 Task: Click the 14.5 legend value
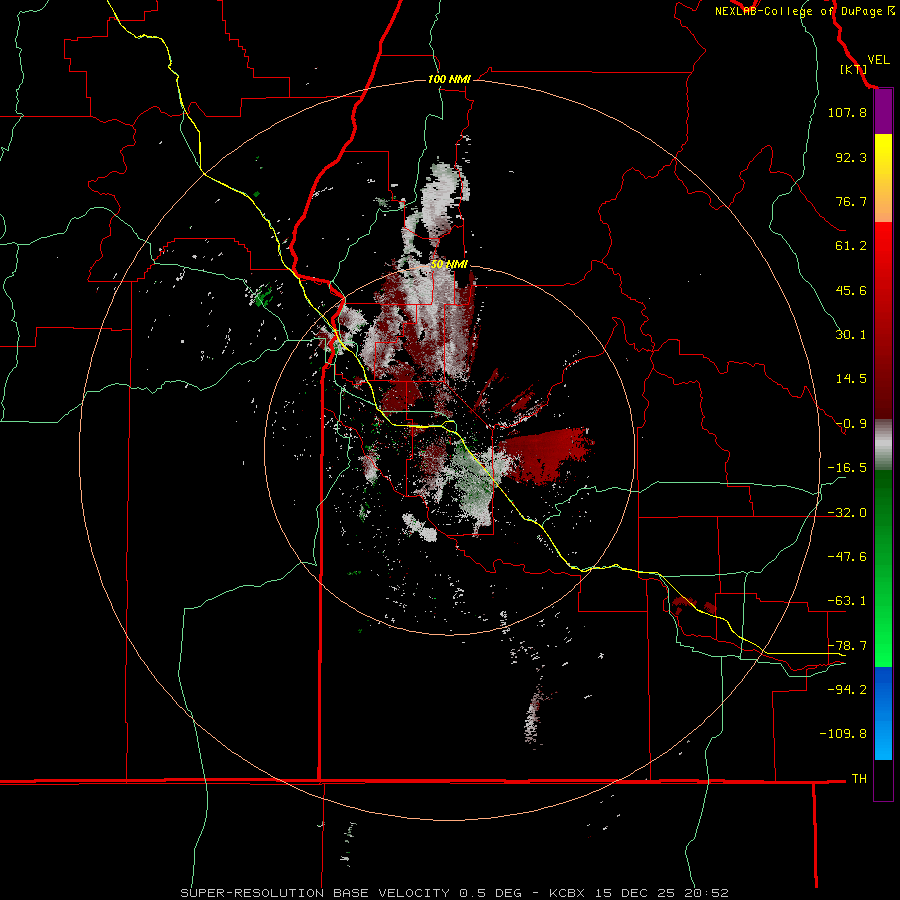click(851, 379)
